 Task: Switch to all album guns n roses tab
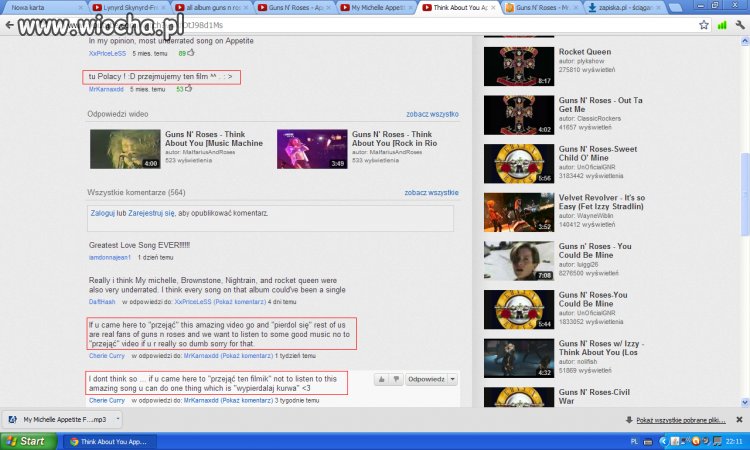click(x=211, y=8)
